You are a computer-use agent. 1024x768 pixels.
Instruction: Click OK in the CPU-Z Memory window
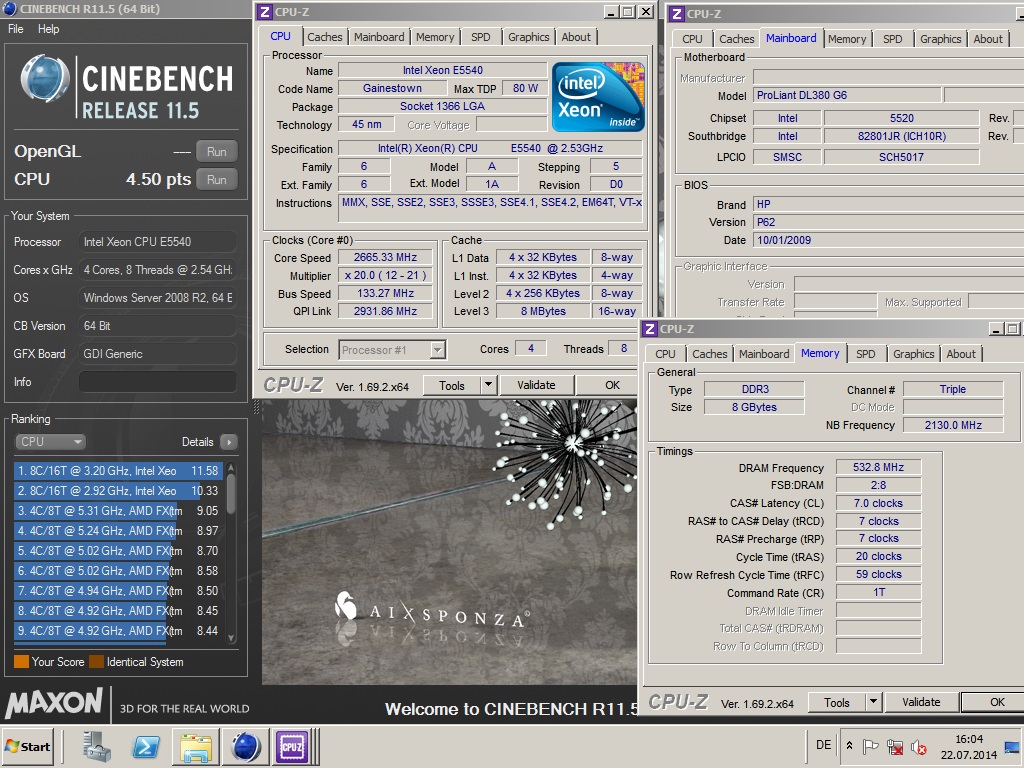[x=995, y=702]
